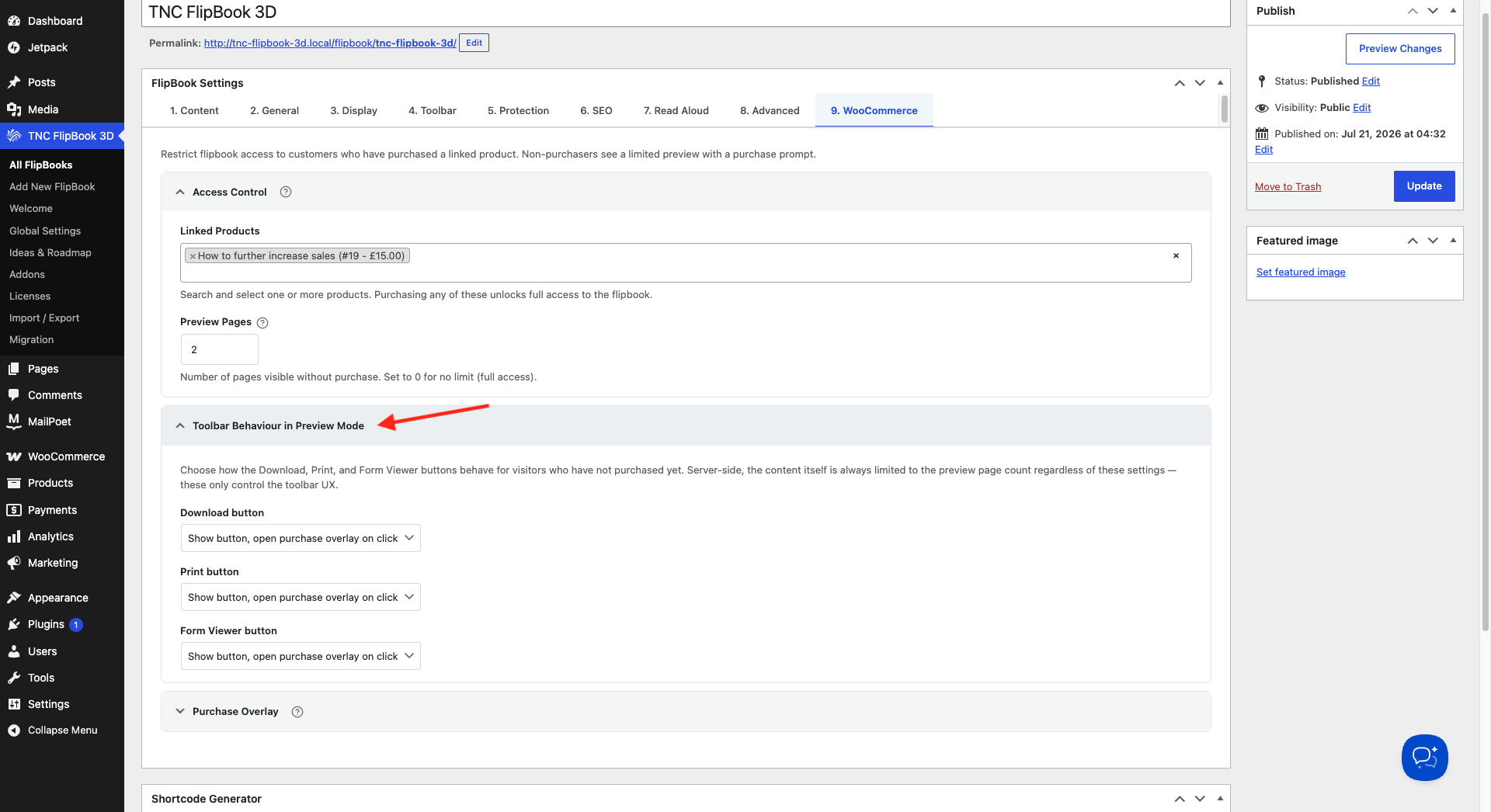Expand the Purchase Overlay section
Viewport: 1491px width, 812px height.
(x=180, y=711)
